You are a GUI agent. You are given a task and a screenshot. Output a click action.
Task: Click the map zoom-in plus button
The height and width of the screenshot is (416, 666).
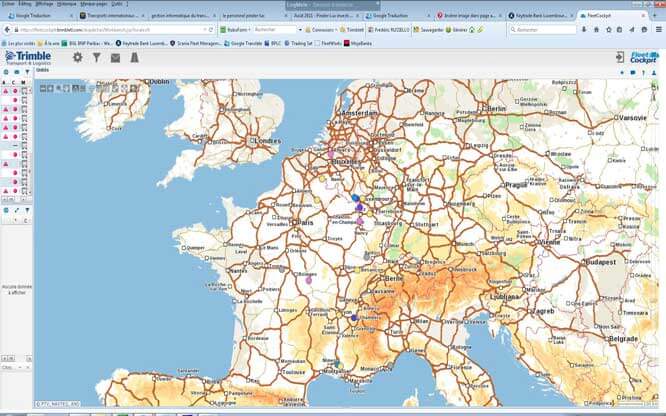[x=50, y=88]
